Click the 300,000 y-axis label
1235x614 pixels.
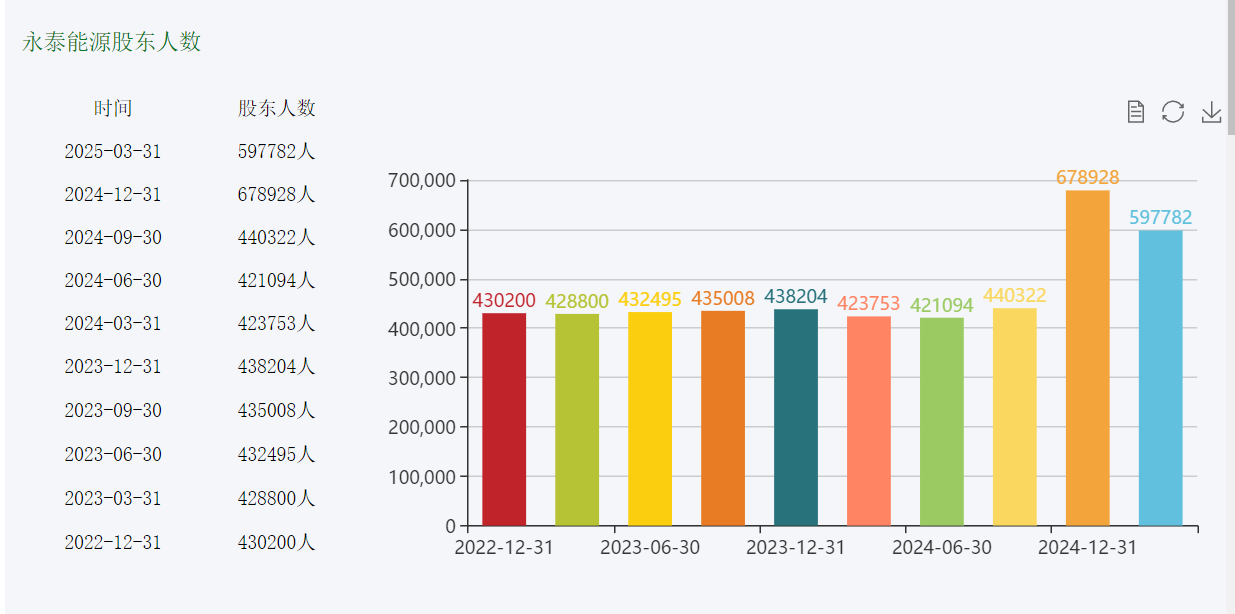(421, 378)
